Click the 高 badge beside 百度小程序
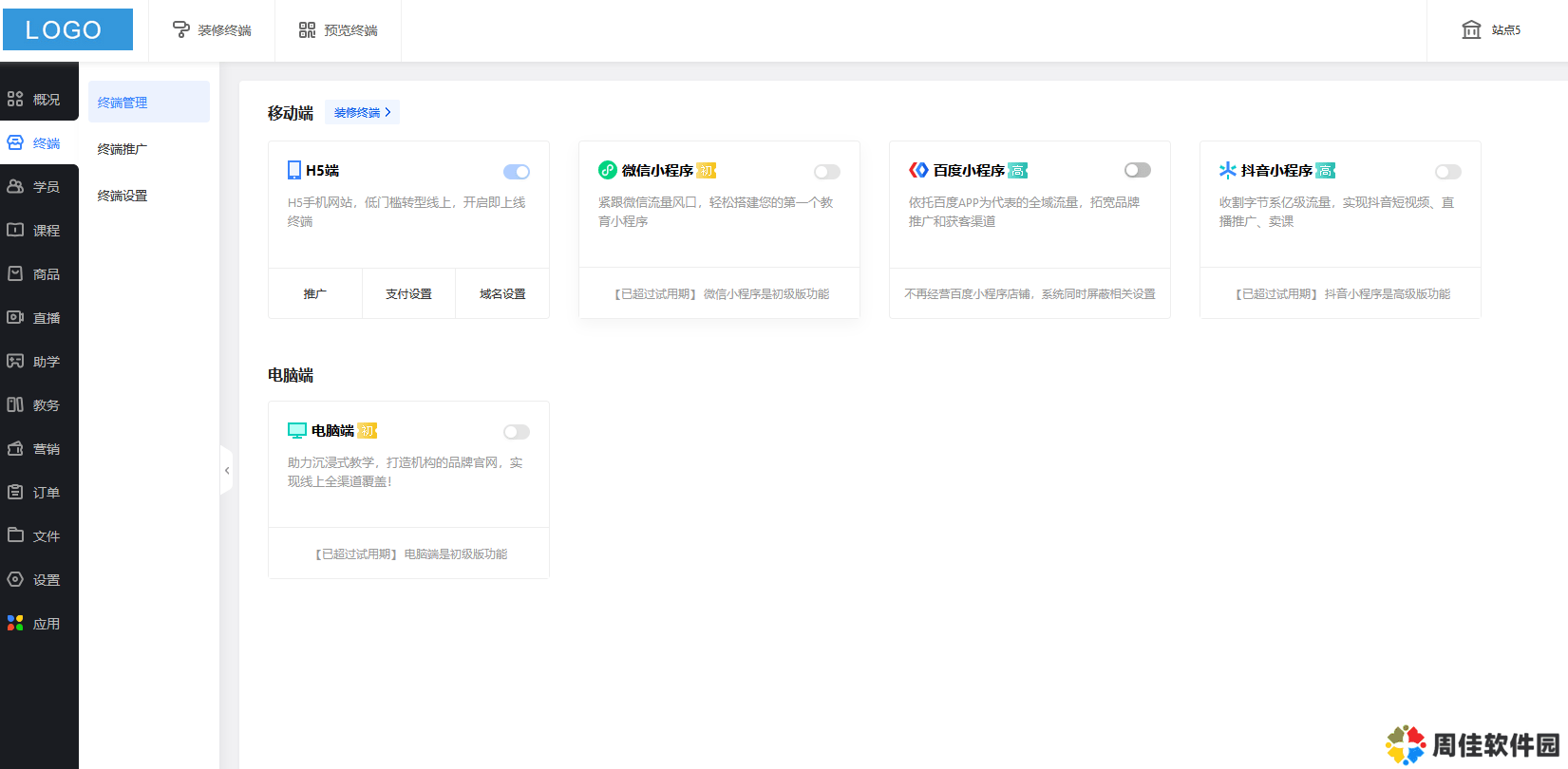This screenshot has width=1568, height=769. [x=1017, y=171]
